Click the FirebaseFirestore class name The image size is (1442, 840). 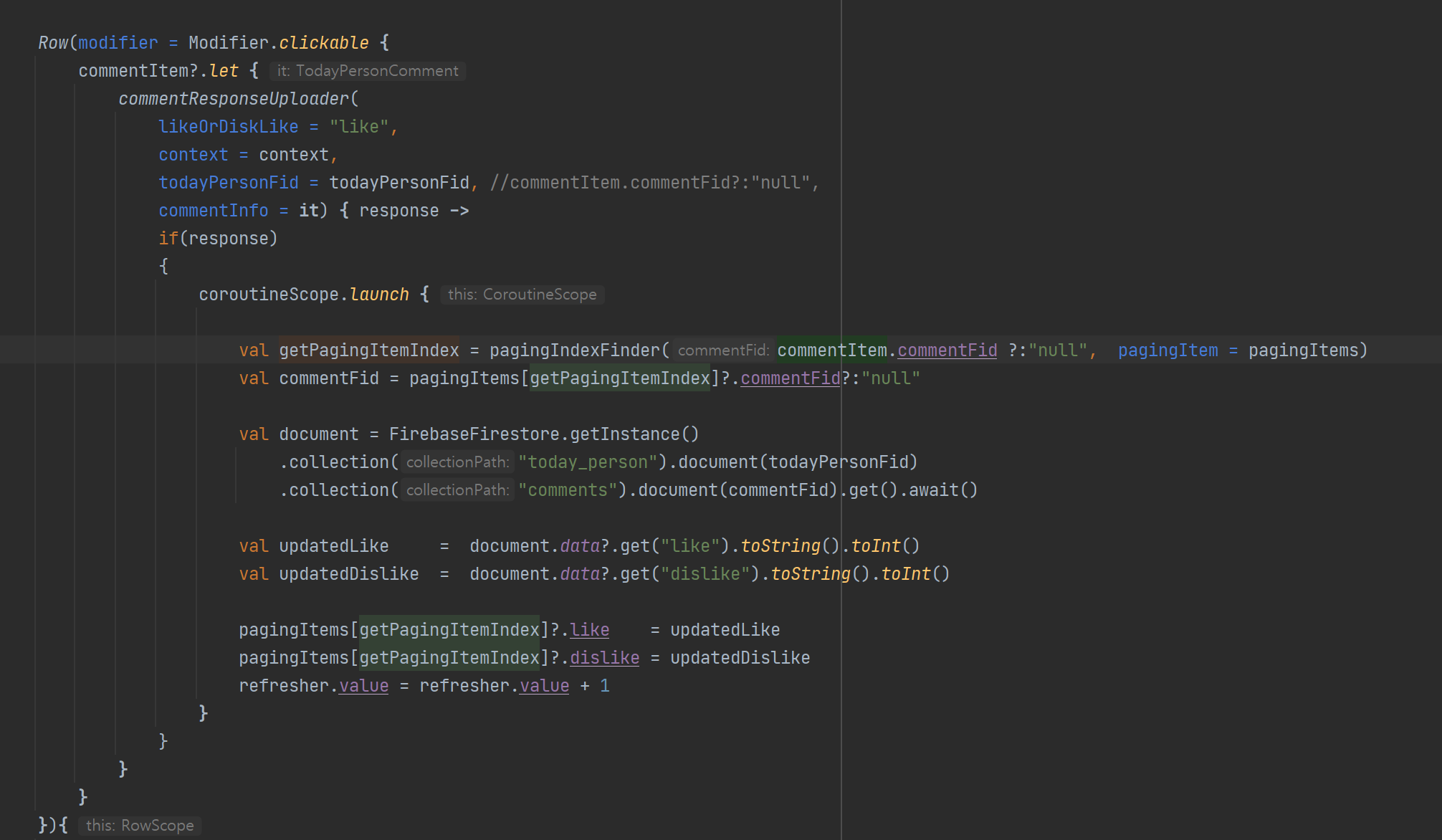coord(474,434)
